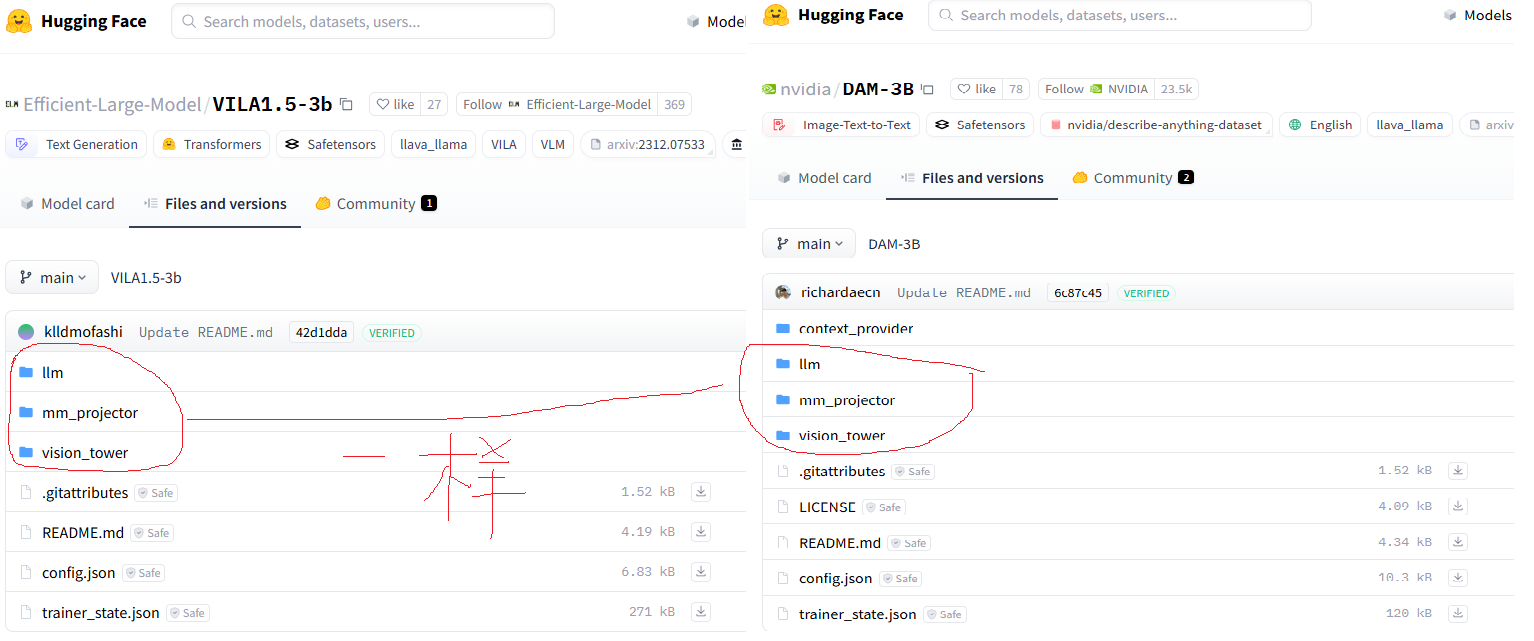The image size is (1534, 641).
Task: Click the nvidia organization logo icon beside the DAM-3B title
Action: [769, 89]
